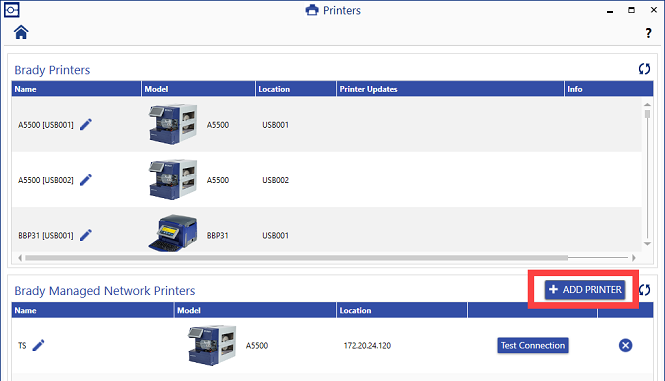
Task: Click the vertical scrollbar down arrow
Action: click(647, 244)
